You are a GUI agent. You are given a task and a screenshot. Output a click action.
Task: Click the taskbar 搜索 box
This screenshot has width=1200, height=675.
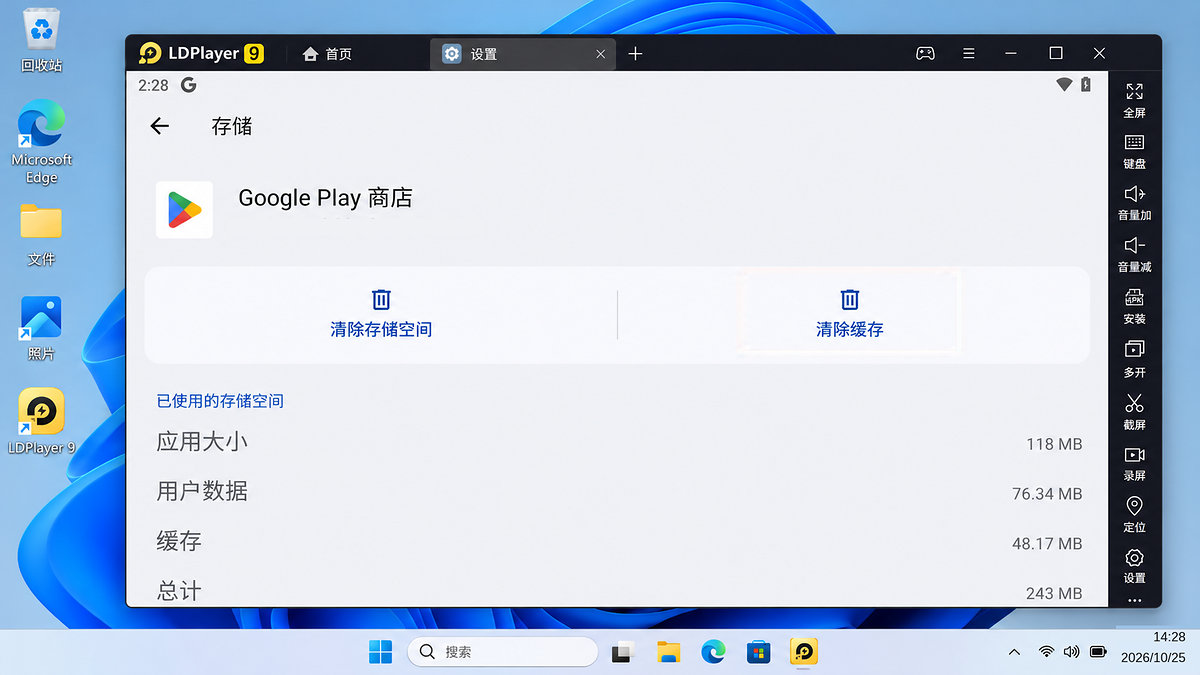tap(502, 652)
